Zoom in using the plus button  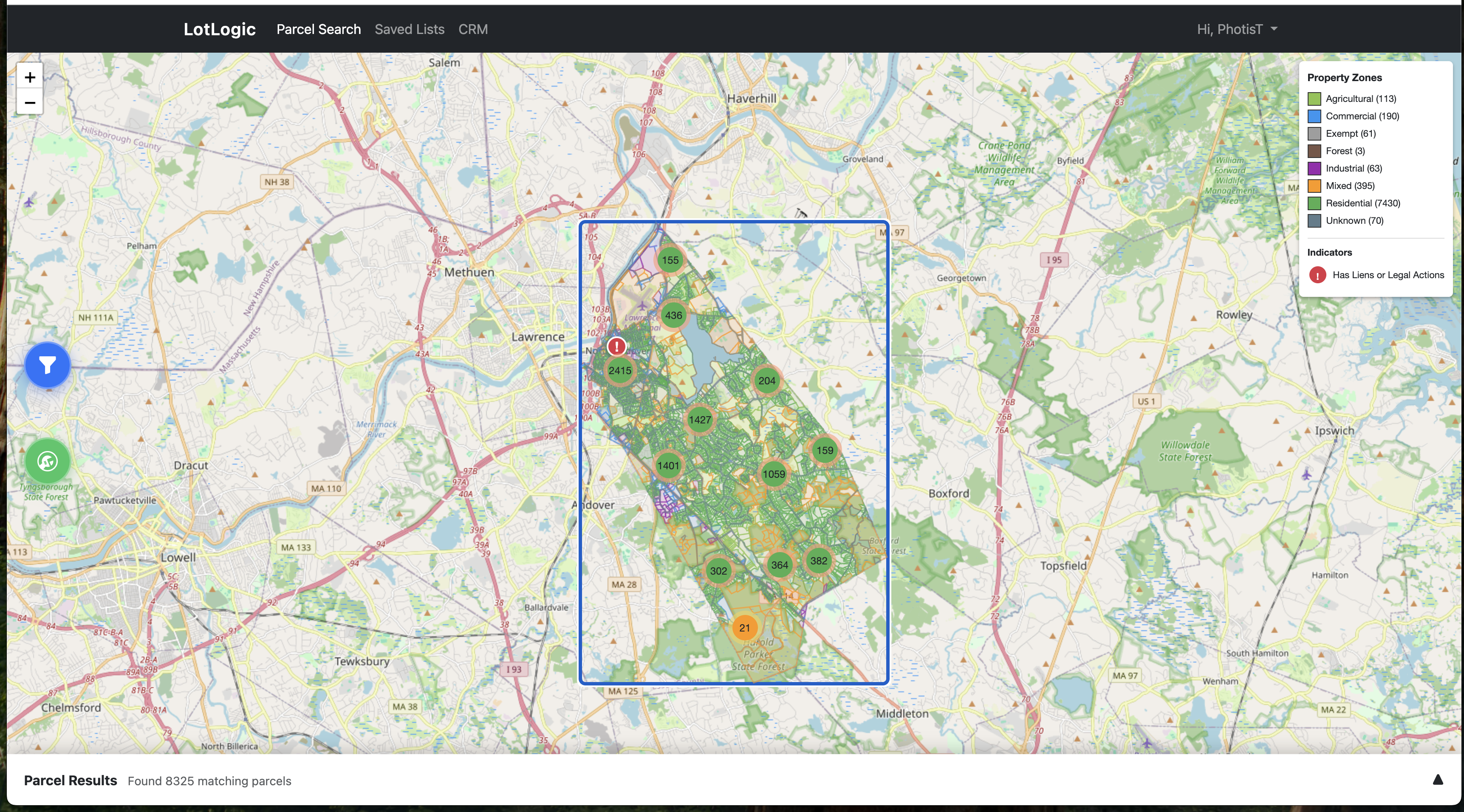pyautogui.click(x=30, y=77)
